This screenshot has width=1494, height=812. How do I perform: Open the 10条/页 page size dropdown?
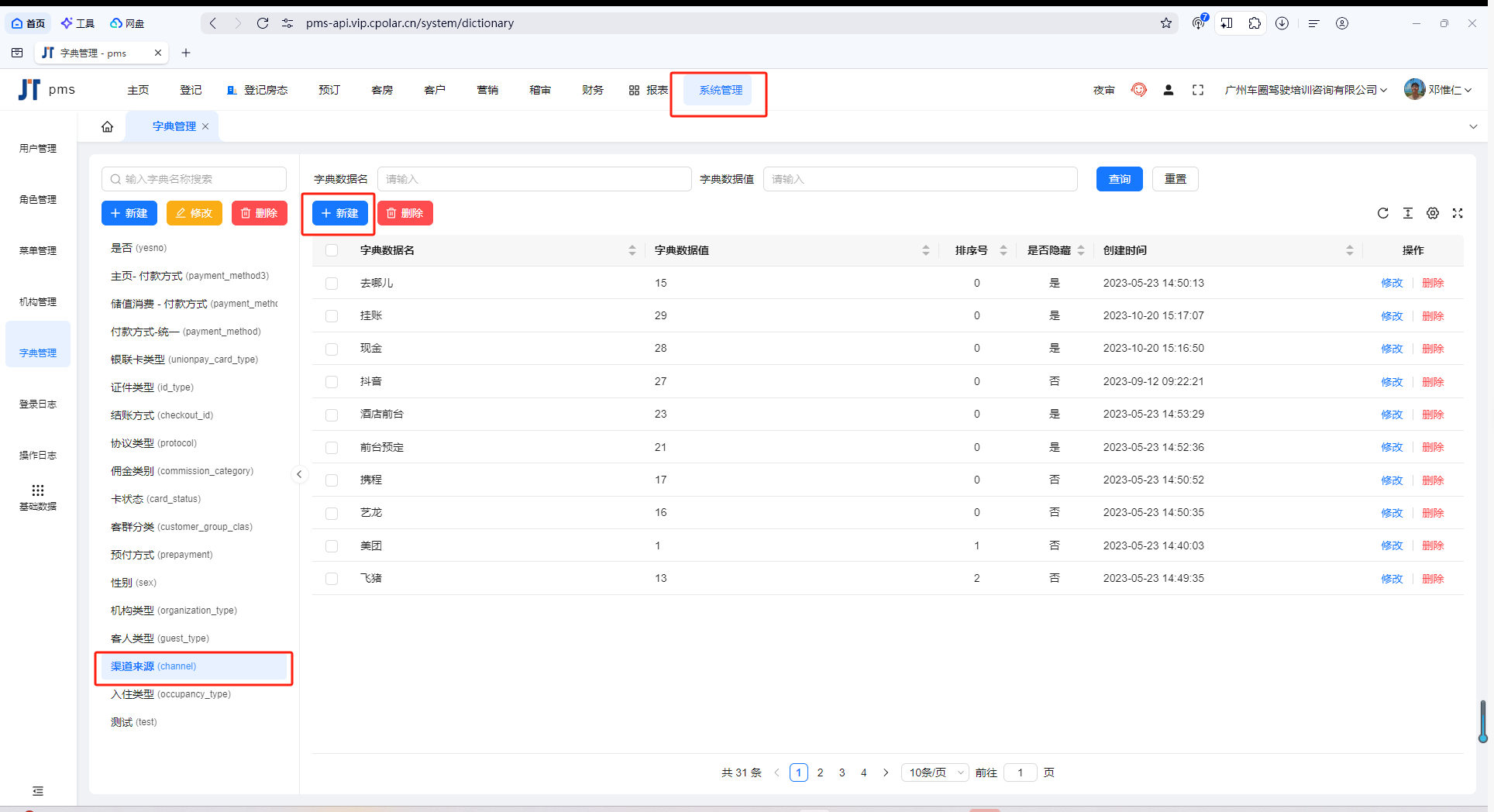coord(935,772)
